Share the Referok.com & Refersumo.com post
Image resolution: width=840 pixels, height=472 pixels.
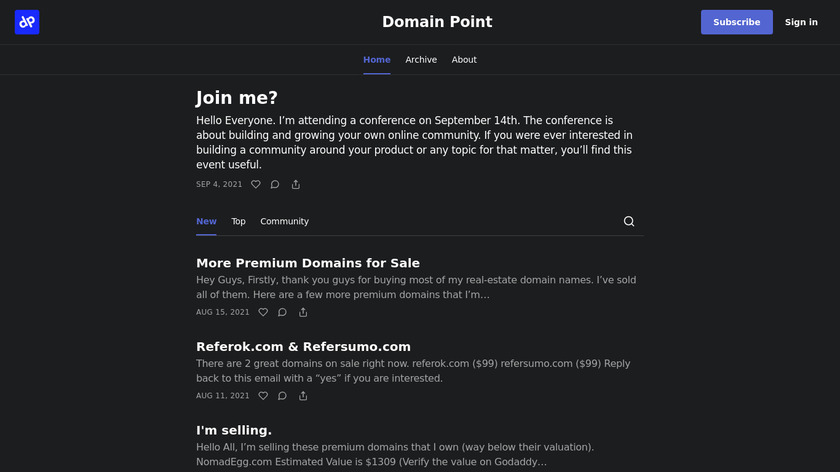click(303, 396)
